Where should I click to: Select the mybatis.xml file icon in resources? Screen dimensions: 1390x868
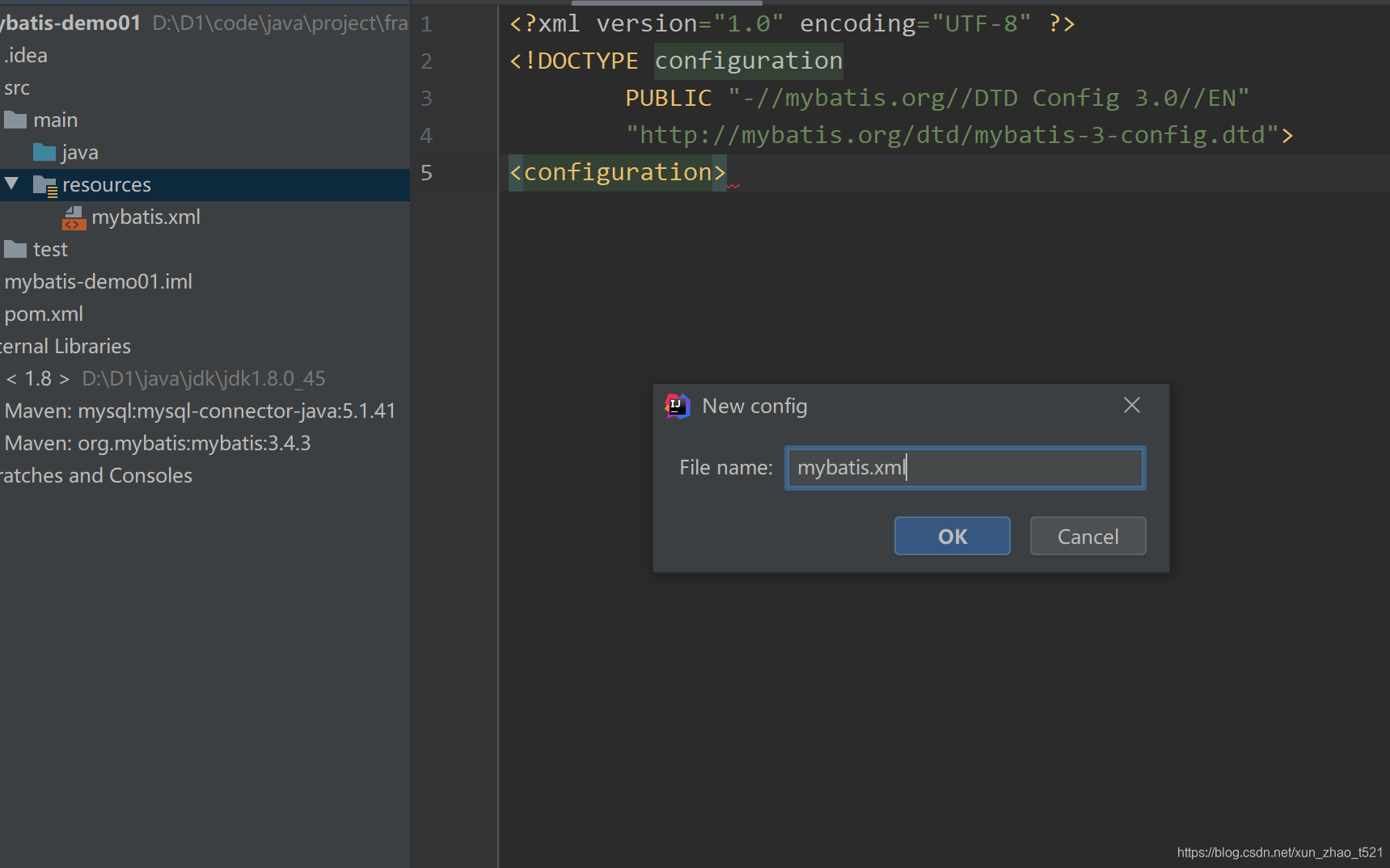[x=74, y=217]
